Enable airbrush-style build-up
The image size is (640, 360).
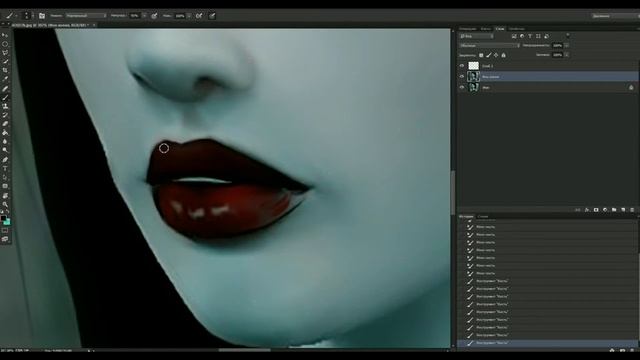click(x=199, y=16)
